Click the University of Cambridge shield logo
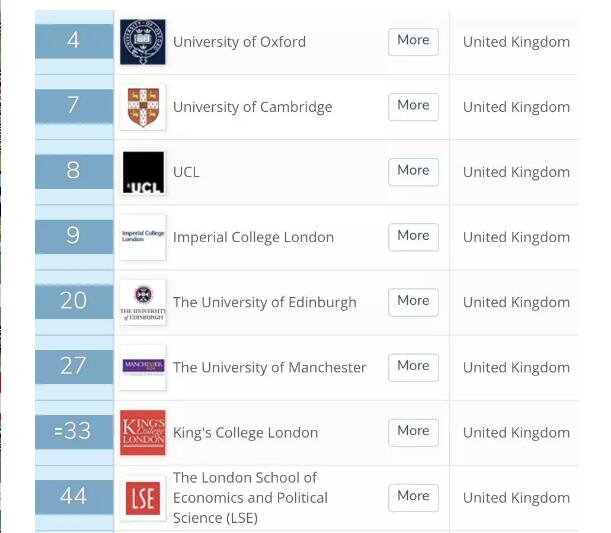This screenshot has width=611, height=533. point(142,107)
